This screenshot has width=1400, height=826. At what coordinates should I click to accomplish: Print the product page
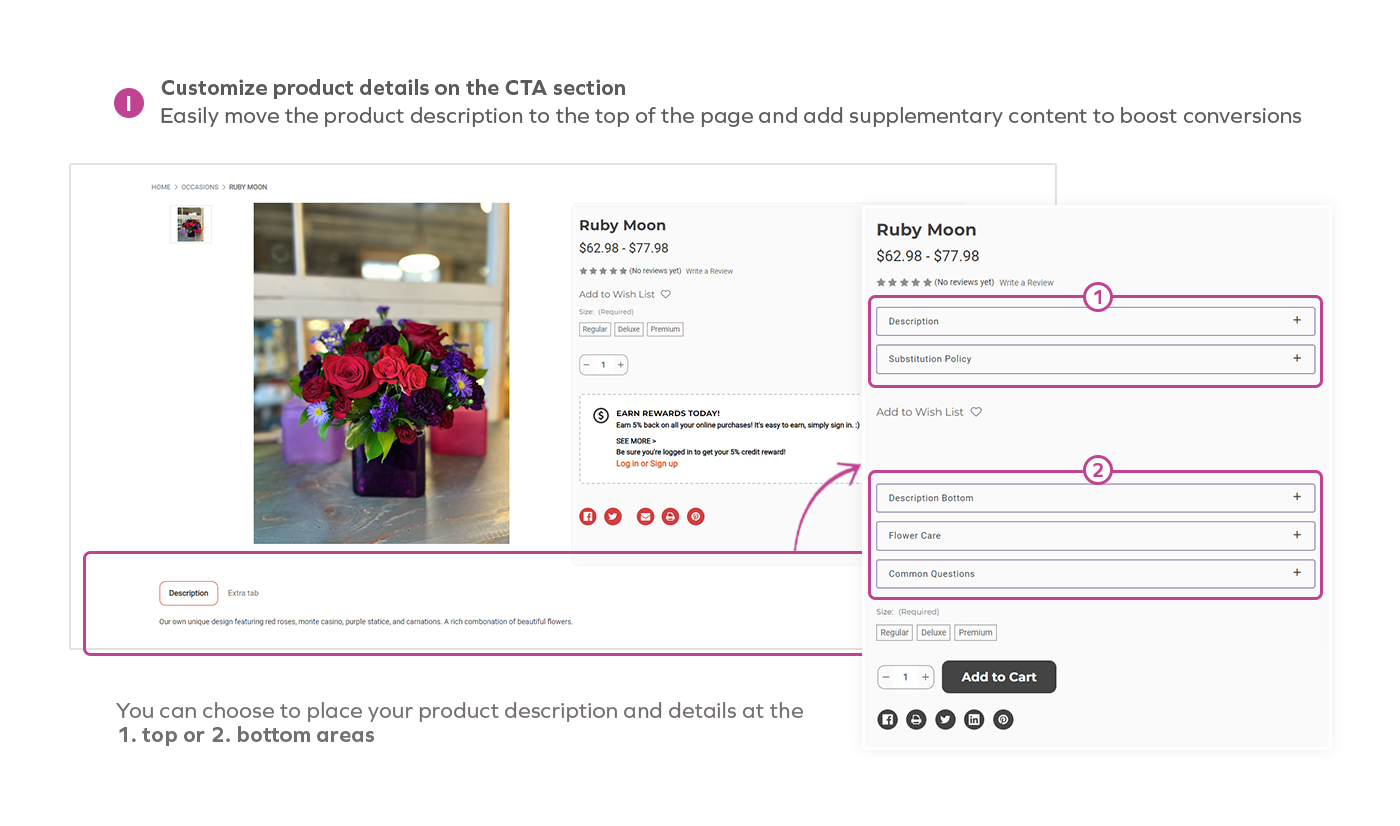coord(670,516)
